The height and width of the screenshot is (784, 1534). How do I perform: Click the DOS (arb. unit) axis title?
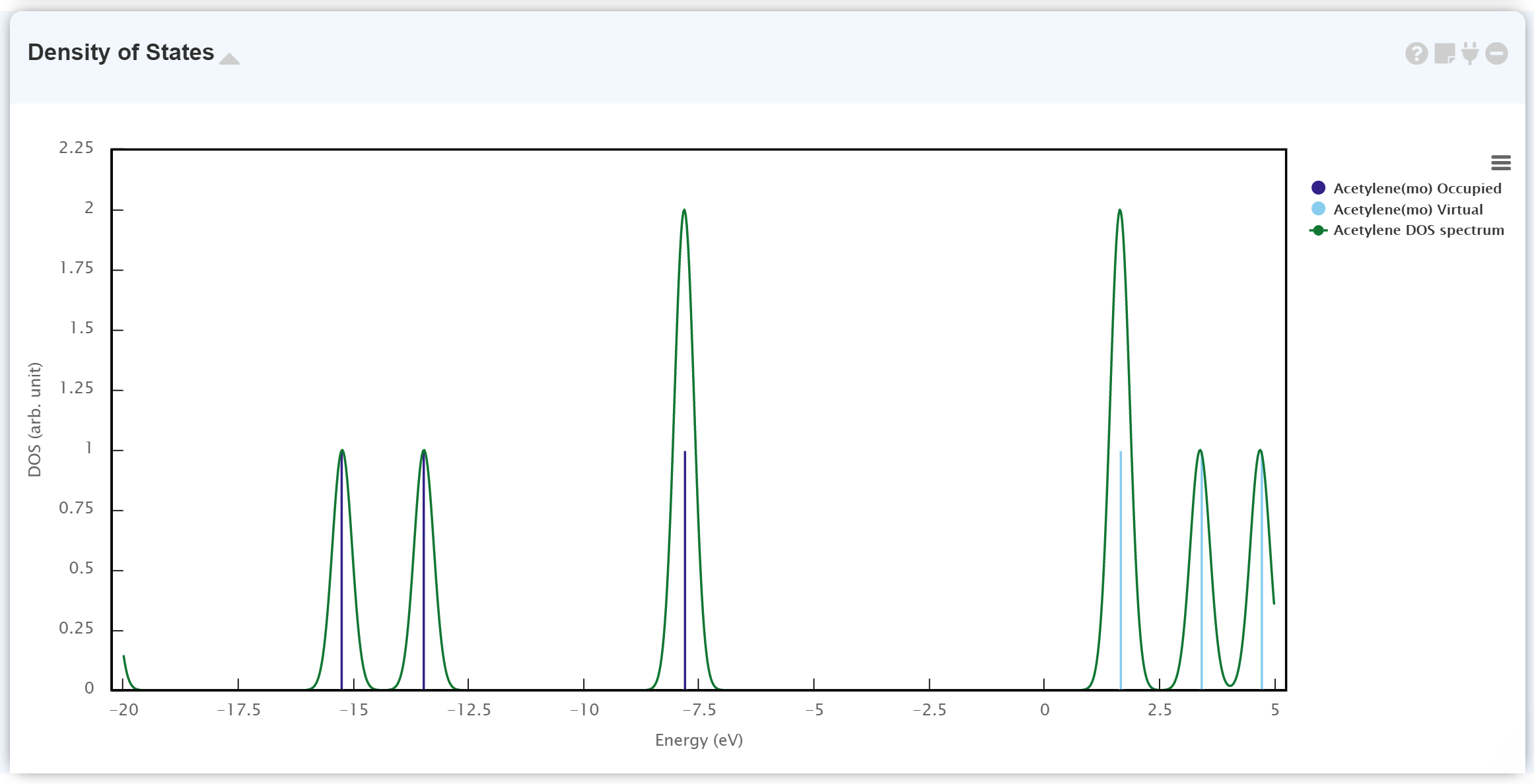(34, 419)
